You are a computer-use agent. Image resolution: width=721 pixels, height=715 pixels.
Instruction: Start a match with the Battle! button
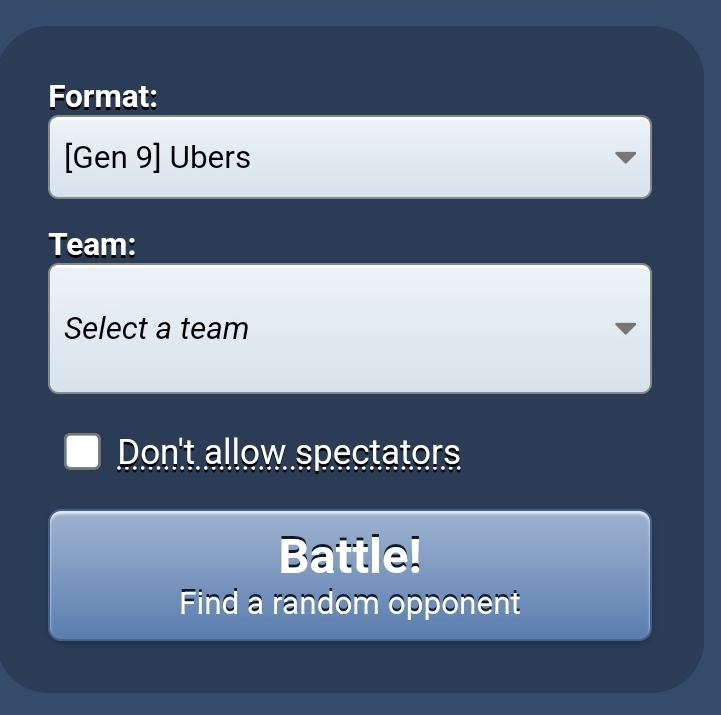click(350, 575)
